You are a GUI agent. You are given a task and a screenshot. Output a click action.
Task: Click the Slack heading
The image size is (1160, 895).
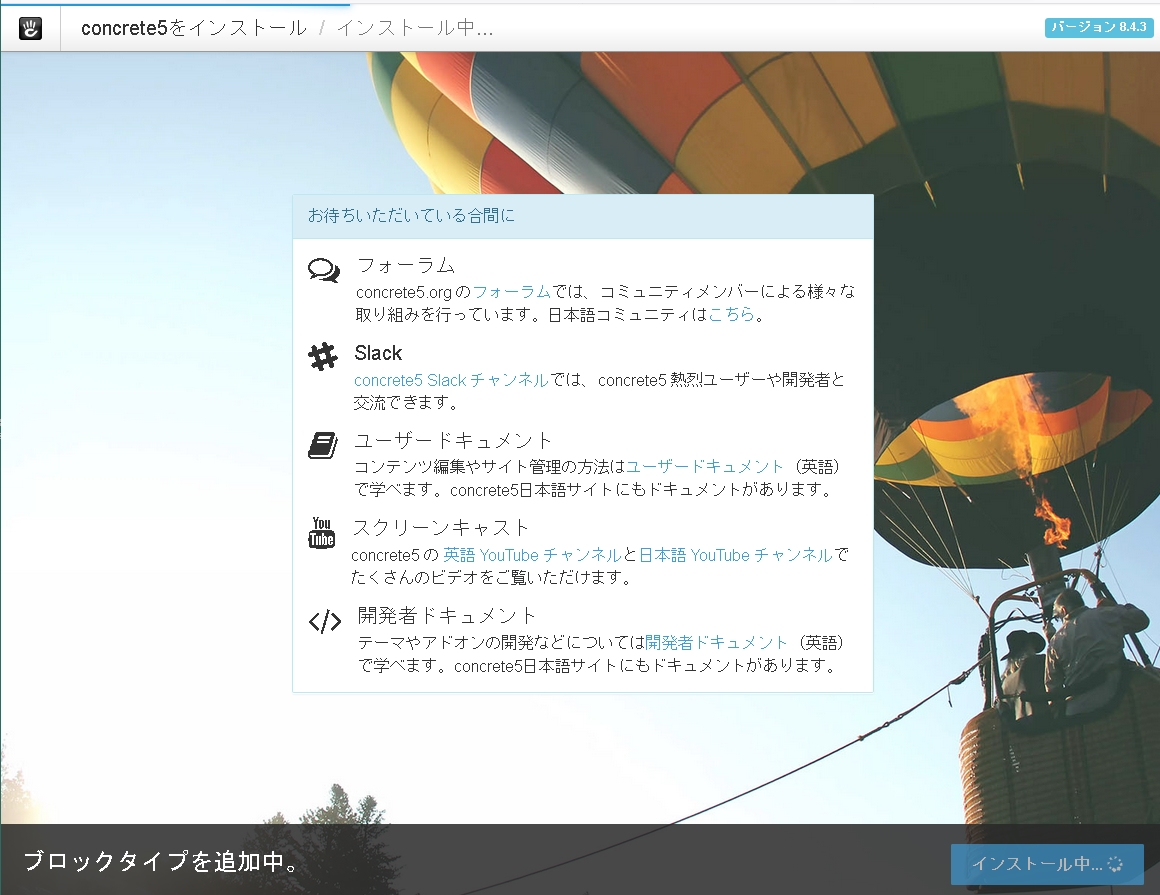pyautogui.click(x=378, y=353)
